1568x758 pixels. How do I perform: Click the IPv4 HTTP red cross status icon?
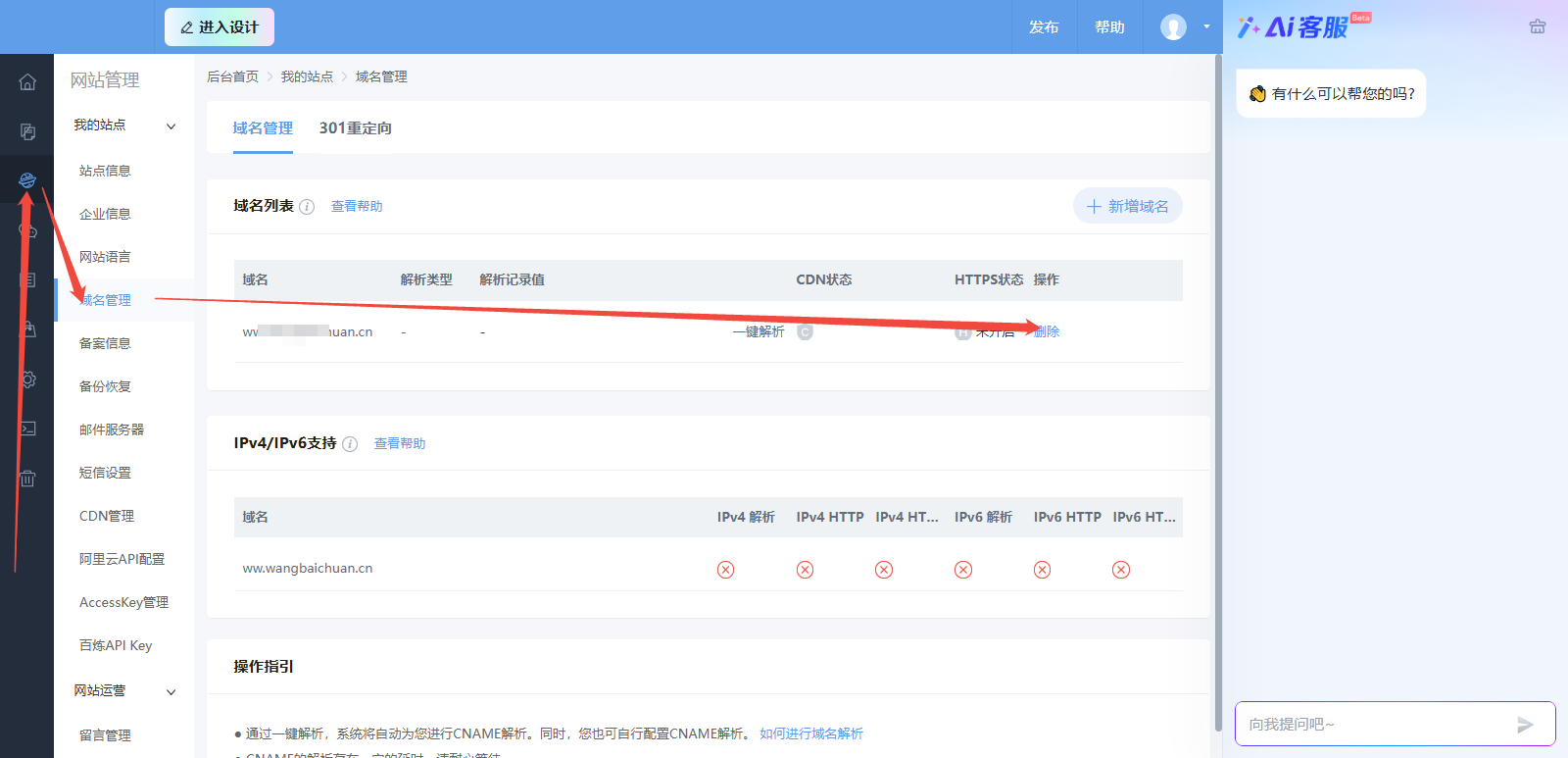click(805, 570)
